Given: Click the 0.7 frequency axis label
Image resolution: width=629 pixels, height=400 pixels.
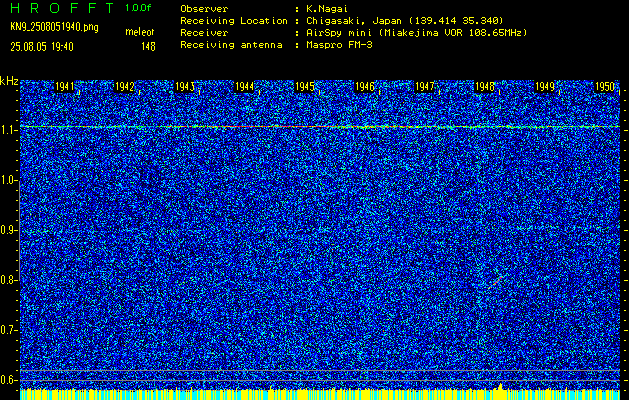Looking at the screenshot, I should pyautogui.click(x=7, y=330).
